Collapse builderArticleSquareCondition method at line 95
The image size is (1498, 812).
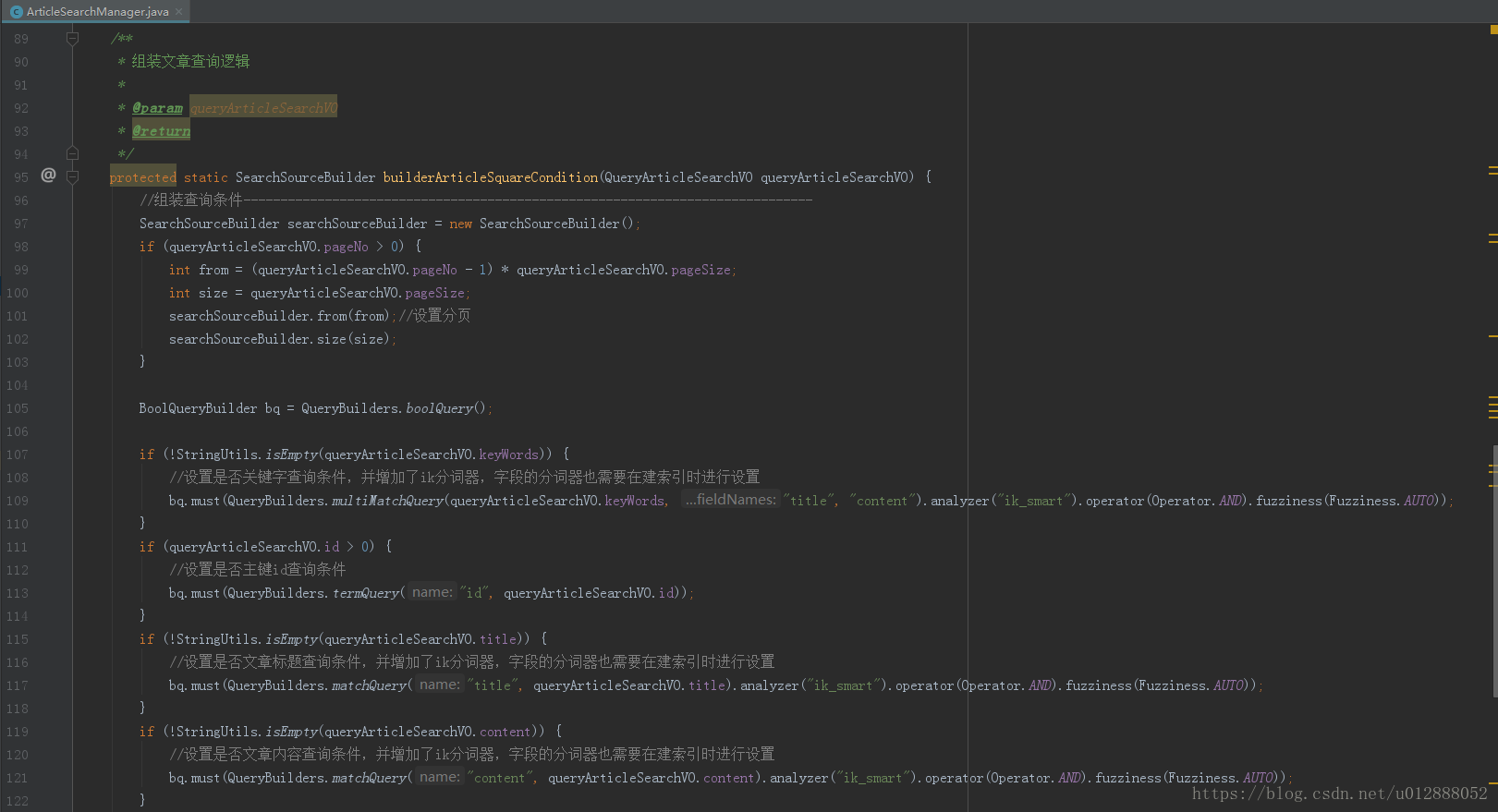tap(72, 176)
